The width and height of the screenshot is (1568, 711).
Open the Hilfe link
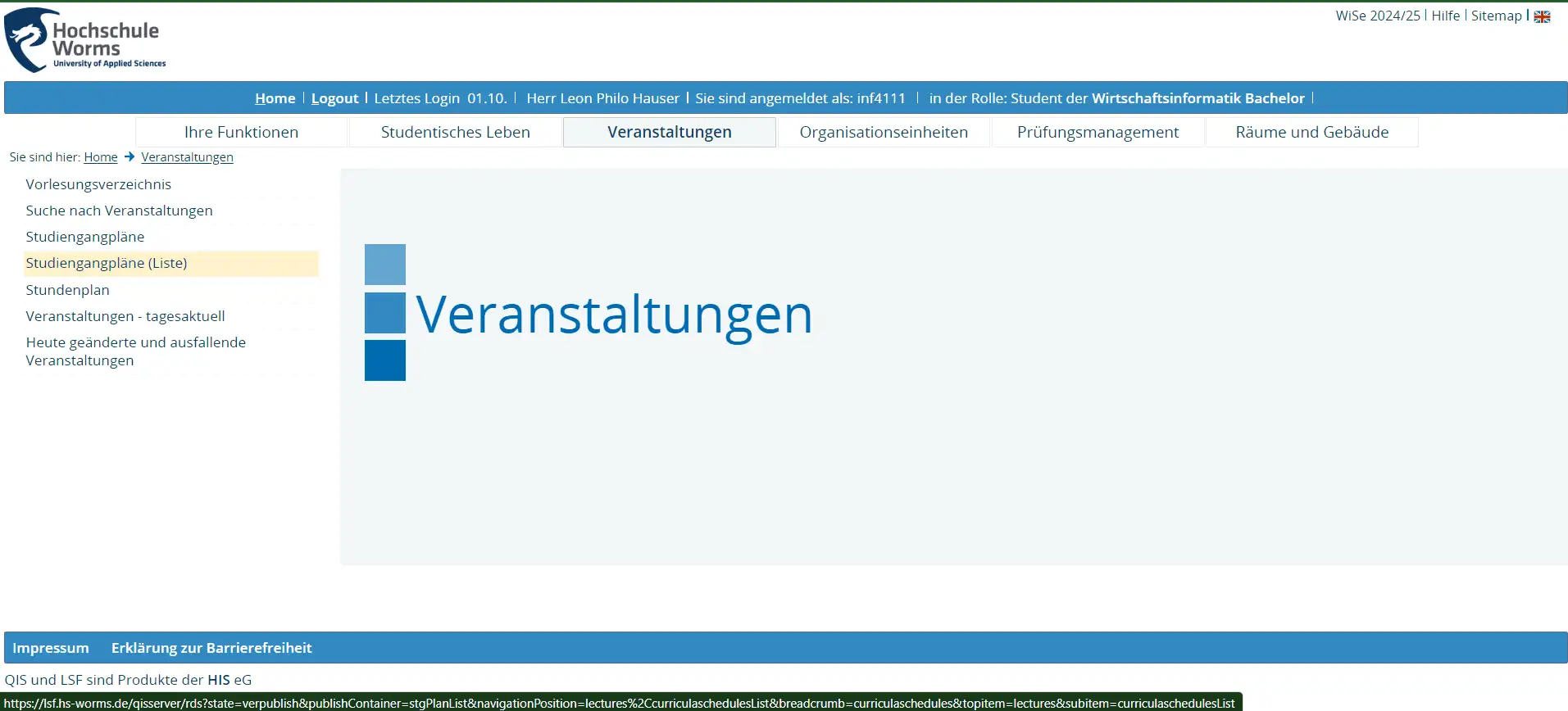(1445, 16)
